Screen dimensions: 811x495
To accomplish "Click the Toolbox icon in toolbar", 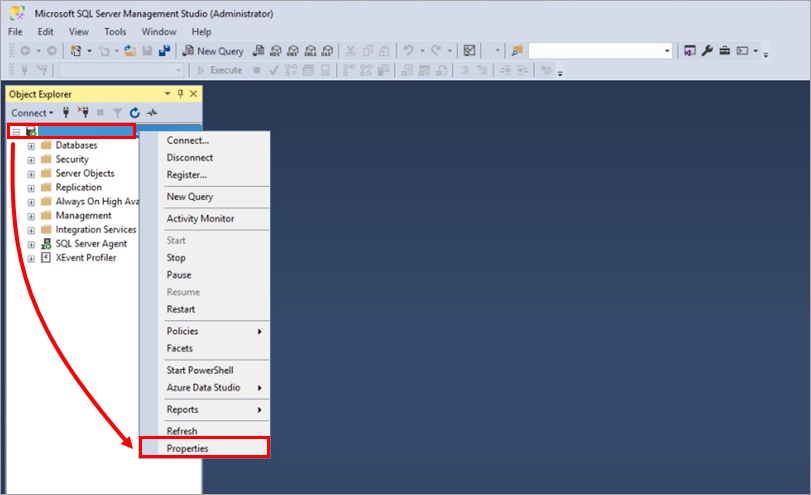I will [725, 51].
